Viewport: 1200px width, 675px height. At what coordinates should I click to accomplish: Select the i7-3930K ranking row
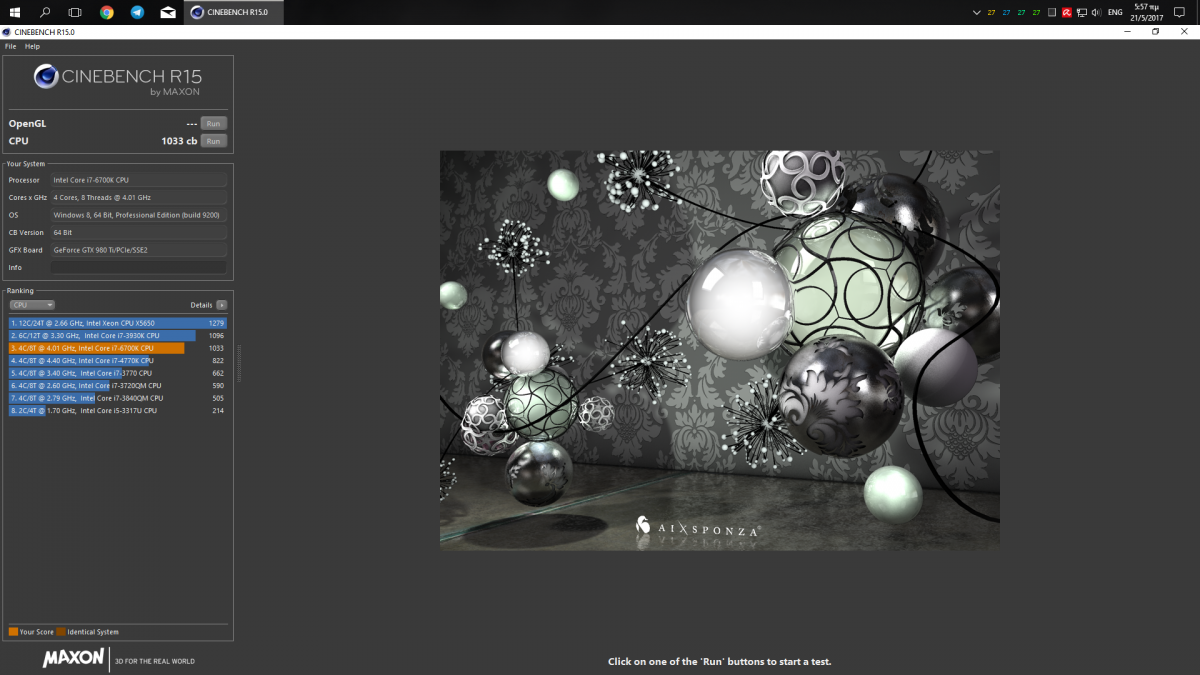pyautogui.click(x=118, y=336)
